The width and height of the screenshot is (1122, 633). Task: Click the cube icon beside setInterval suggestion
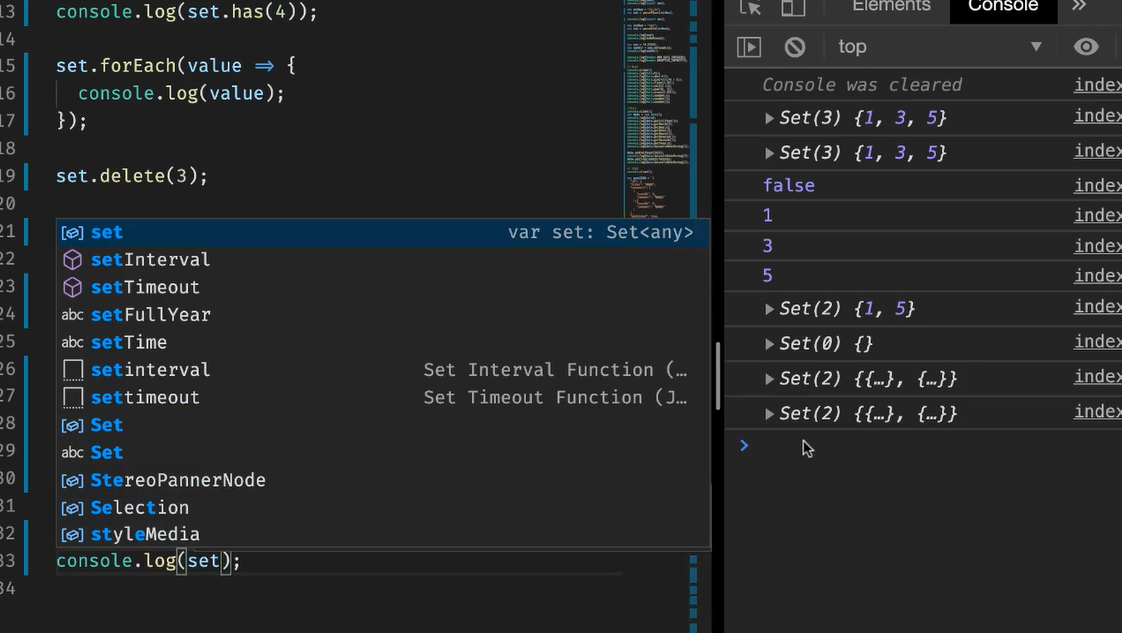[71, 259]
